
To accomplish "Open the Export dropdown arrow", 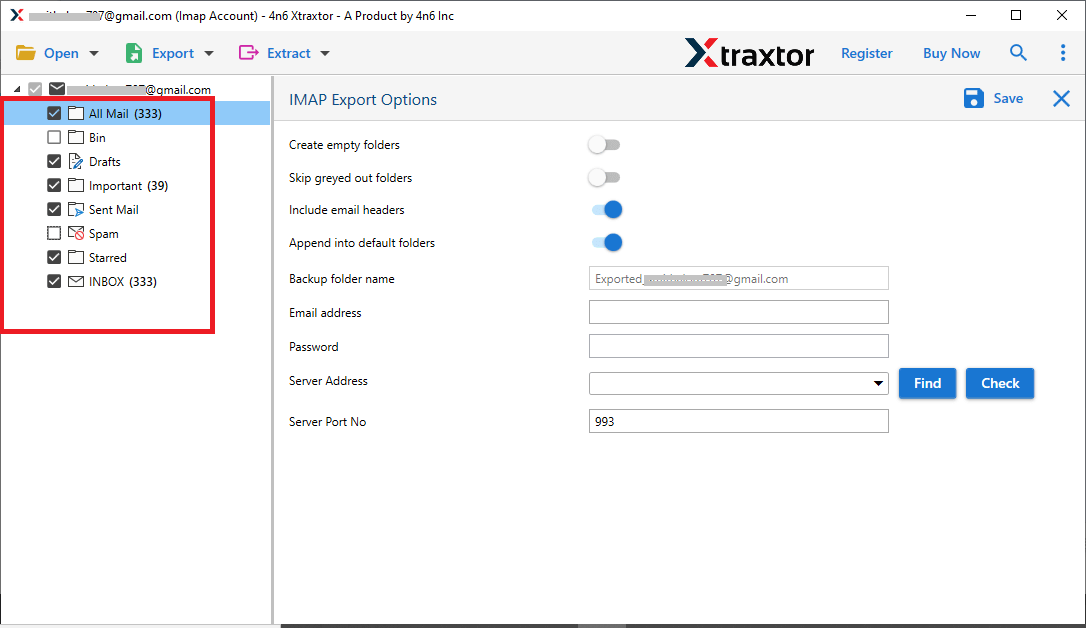I will click(x=207, y=52).
